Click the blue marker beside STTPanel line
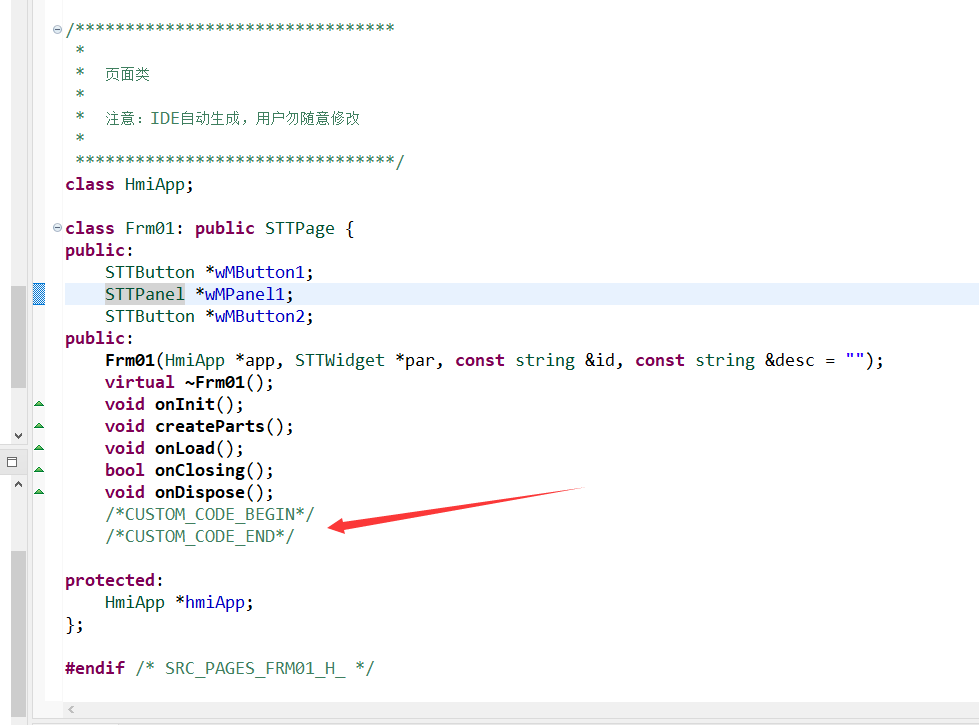979x725 pixels. pos(39,293)
